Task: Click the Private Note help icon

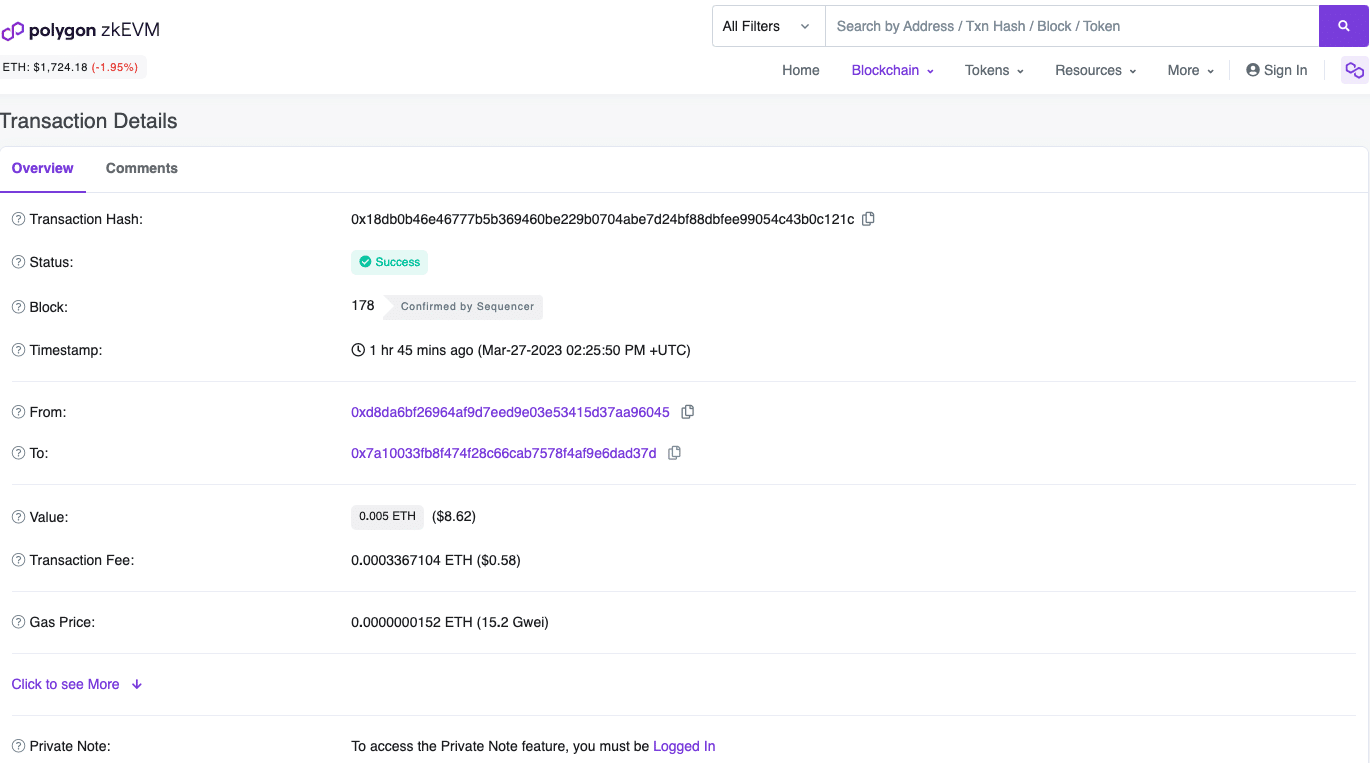Action: [16, 746]
